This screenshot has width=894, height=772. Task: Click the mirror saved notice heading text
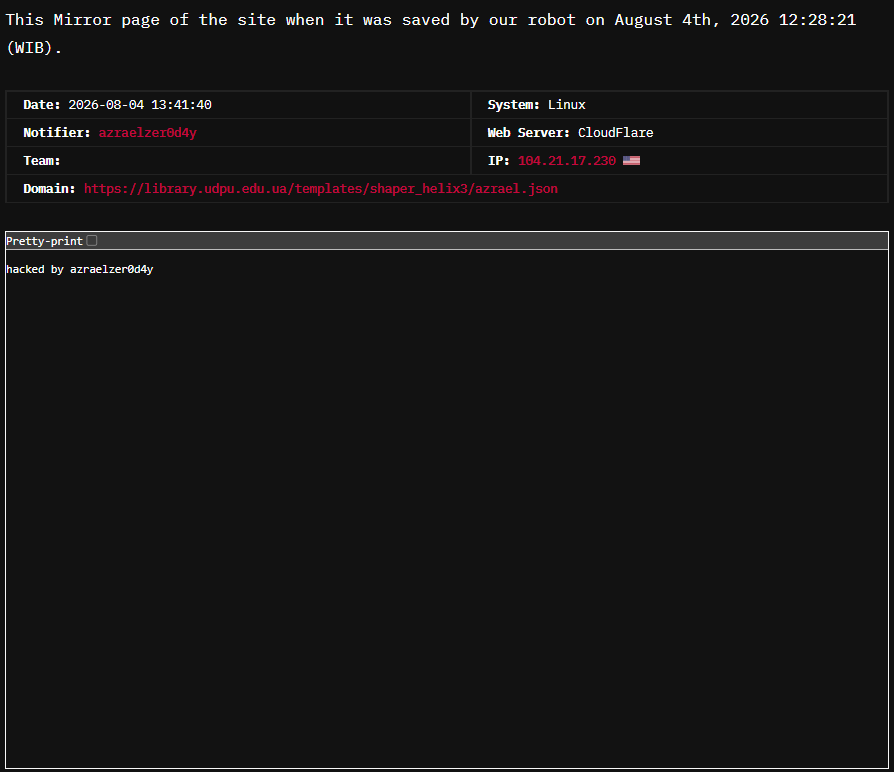coord(430,34)
